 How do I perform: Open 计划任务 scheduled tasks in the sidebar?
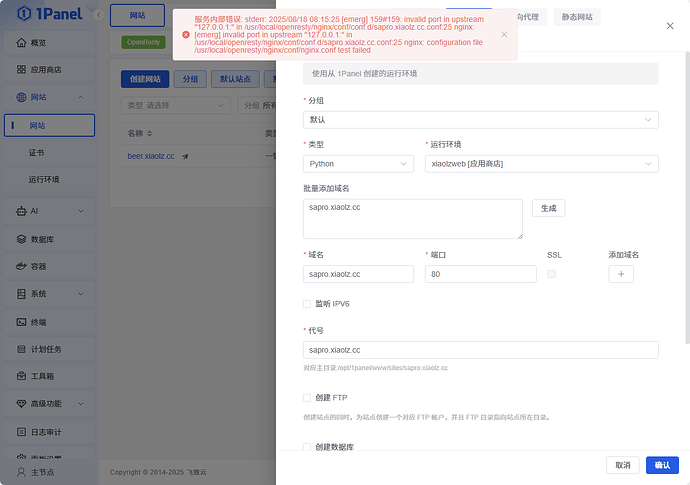[49, 349]
